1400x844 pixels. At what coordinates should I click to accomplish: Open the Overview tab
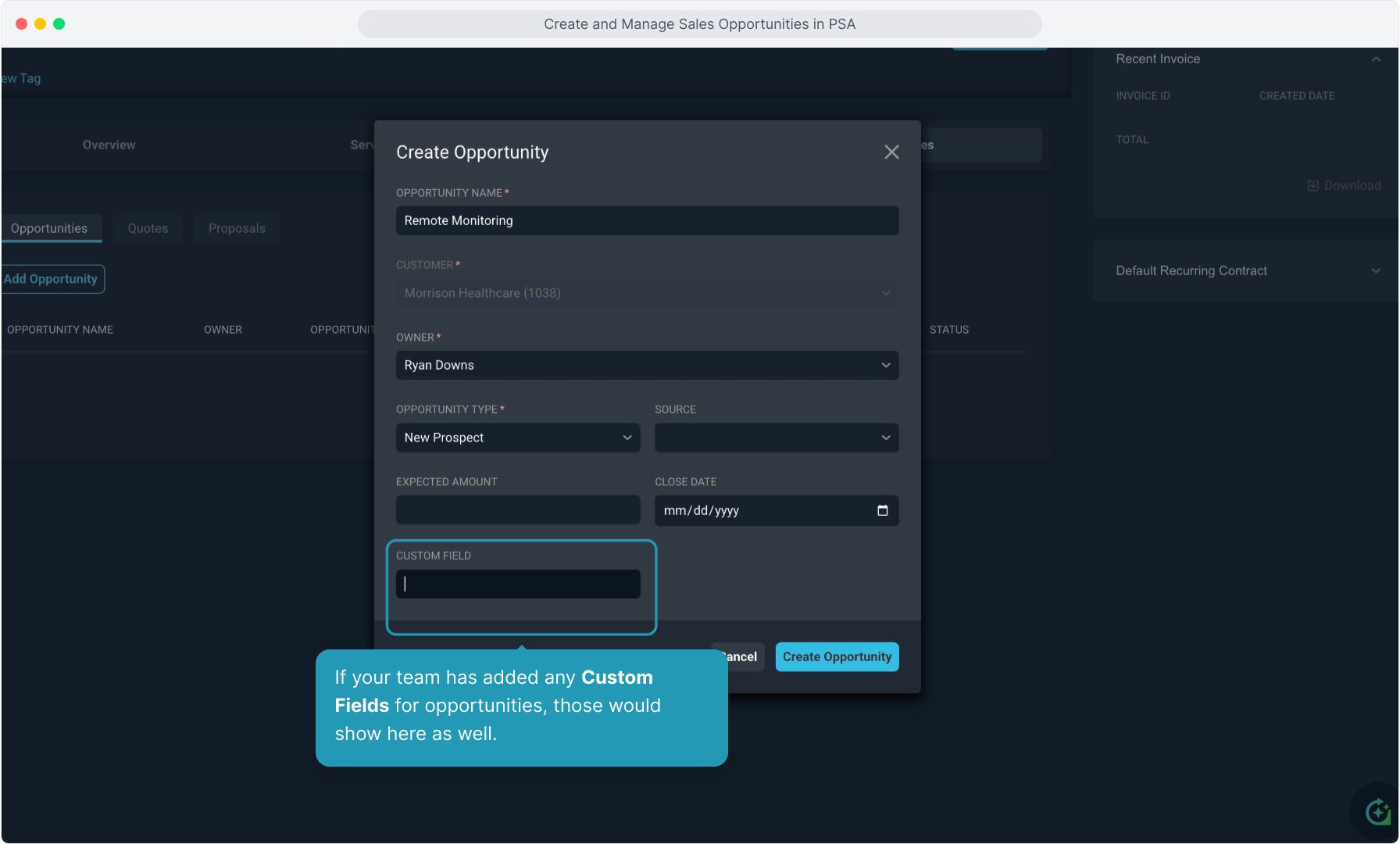(x=109, y=145)
